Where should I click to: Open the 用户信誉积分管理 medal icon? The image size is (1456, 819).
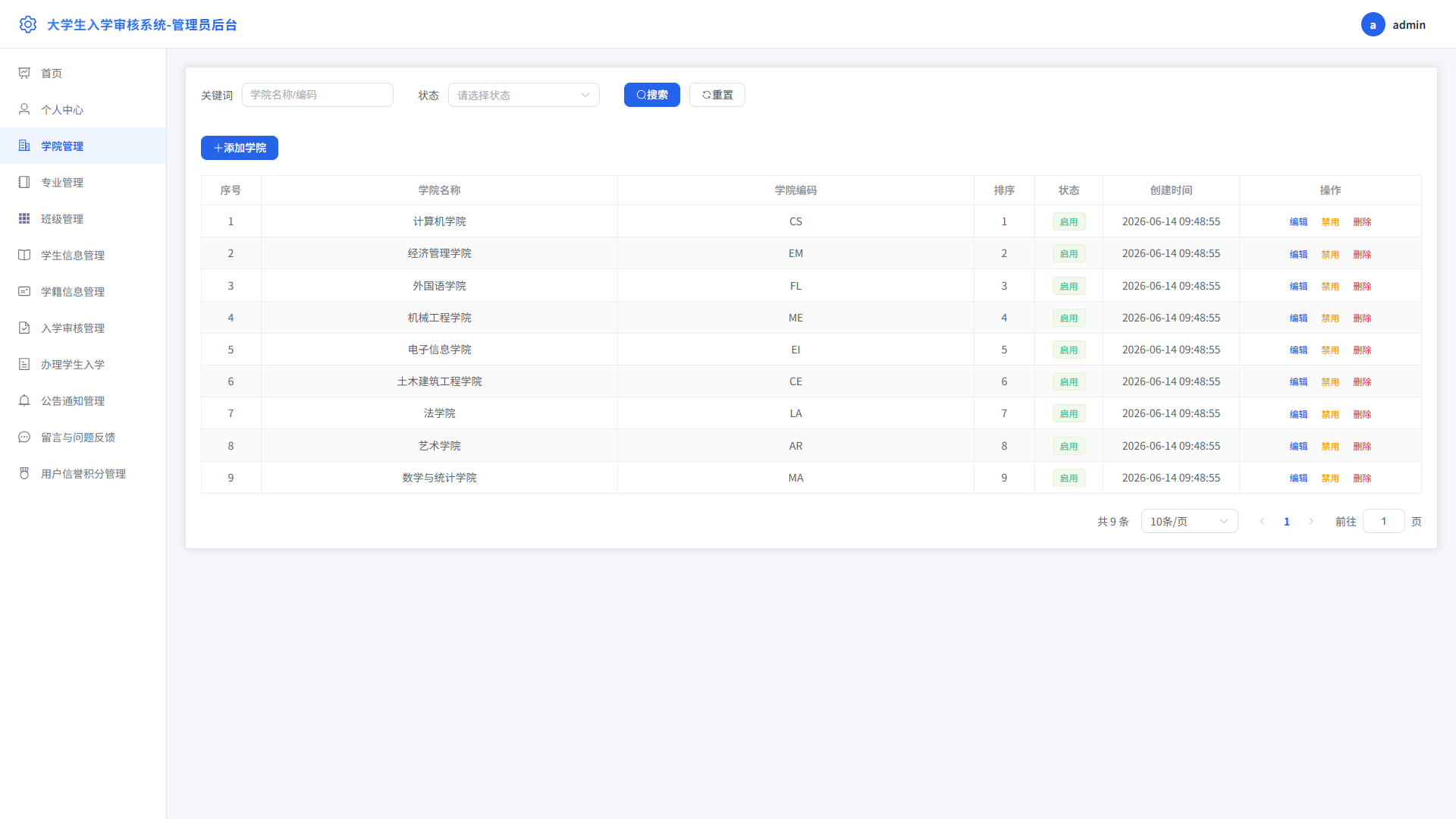(24, 473)
